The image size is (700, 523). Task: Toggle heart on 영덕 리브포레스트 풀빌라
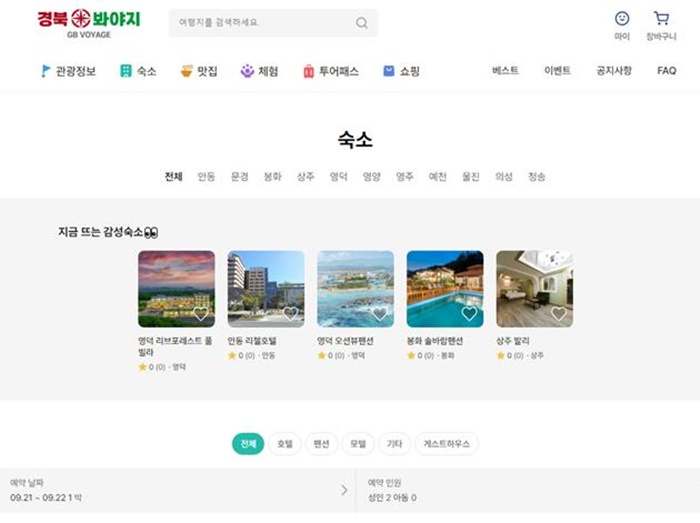tap(201, 314)
